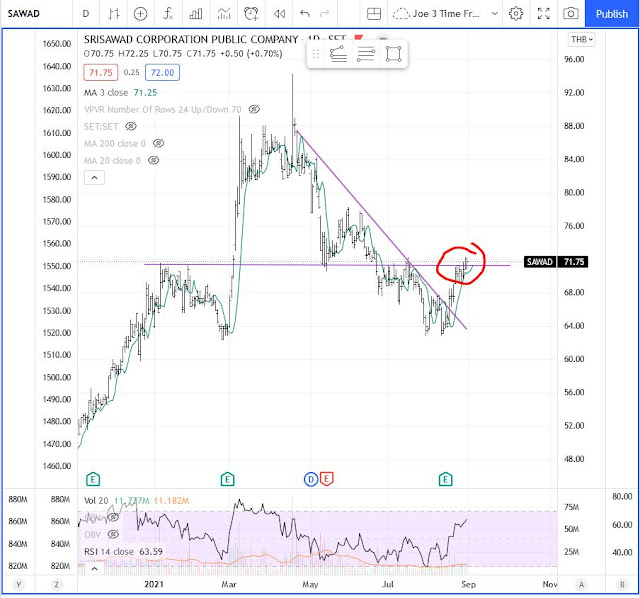Open the financials bar chart icon

coord(196,13)
